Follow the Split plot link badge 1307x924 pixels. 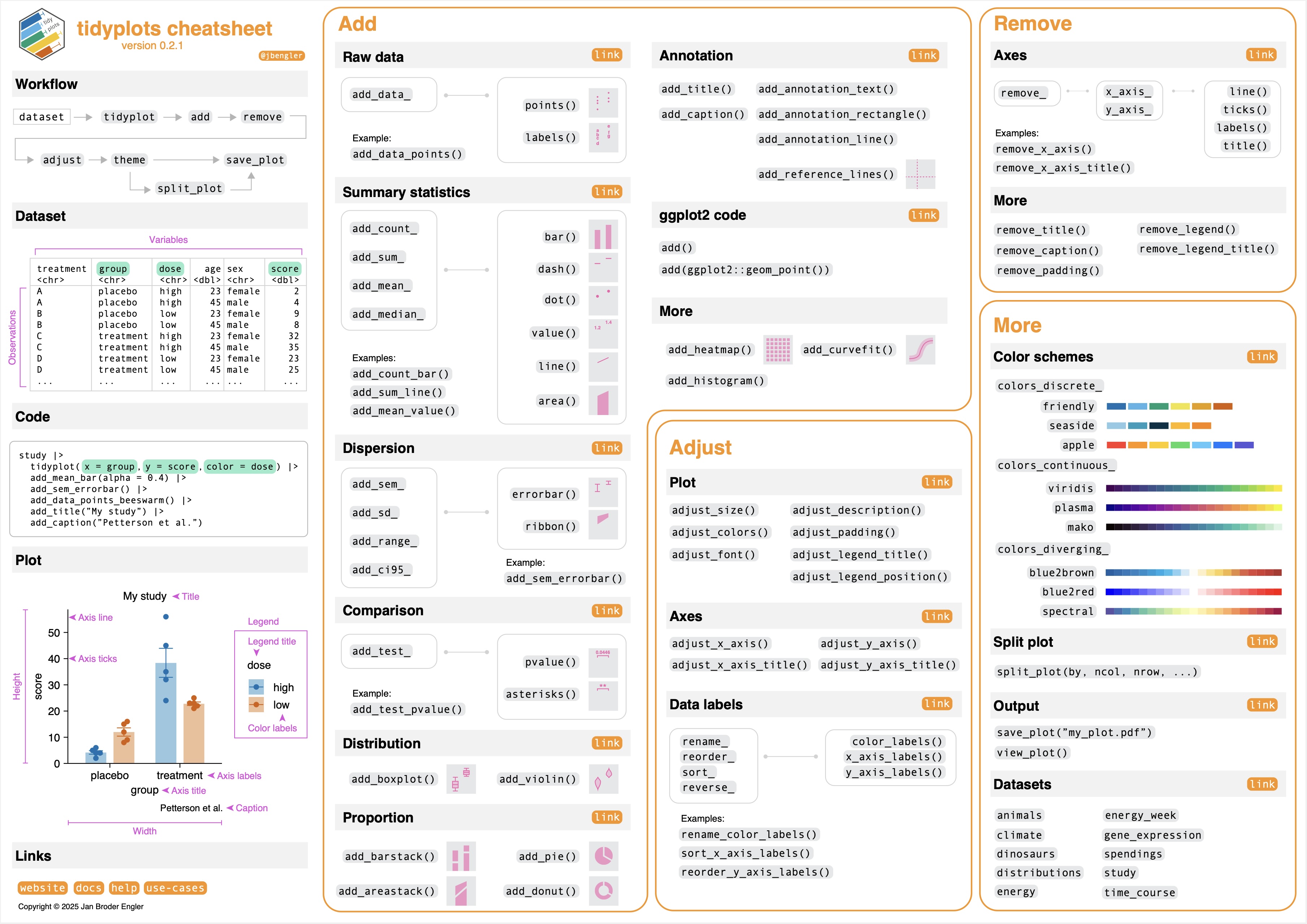pos(1262,642)
